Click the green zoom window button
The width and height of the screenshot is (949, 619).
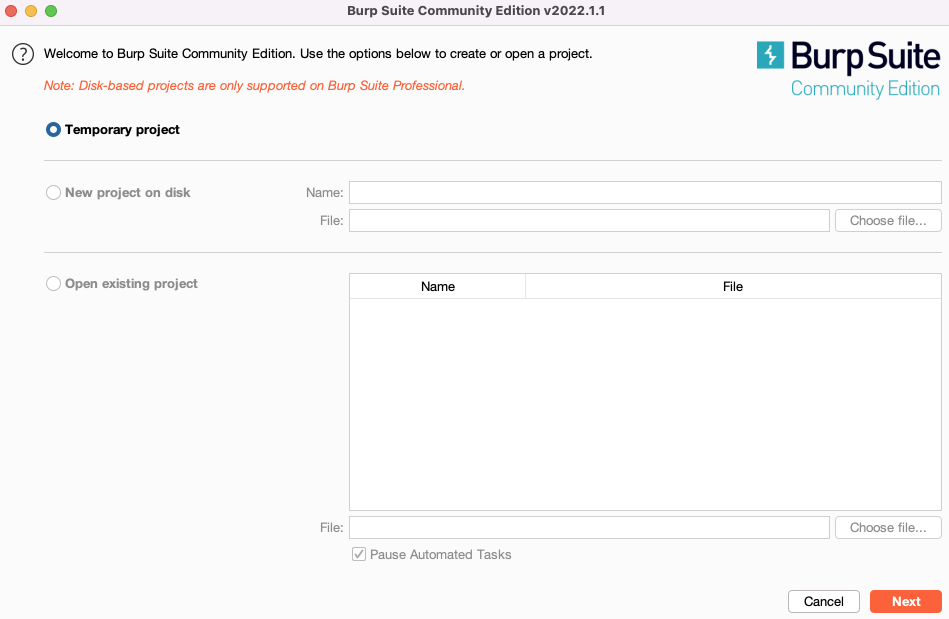(x=49, y=12)
